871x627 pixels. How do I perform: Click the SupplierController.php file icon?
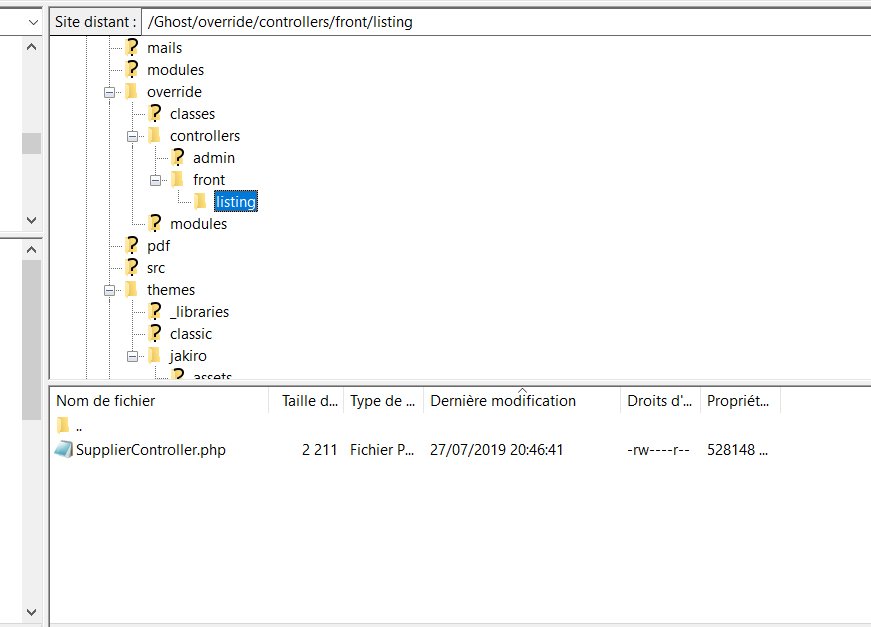pyautogui.click(x=63, y=449)
